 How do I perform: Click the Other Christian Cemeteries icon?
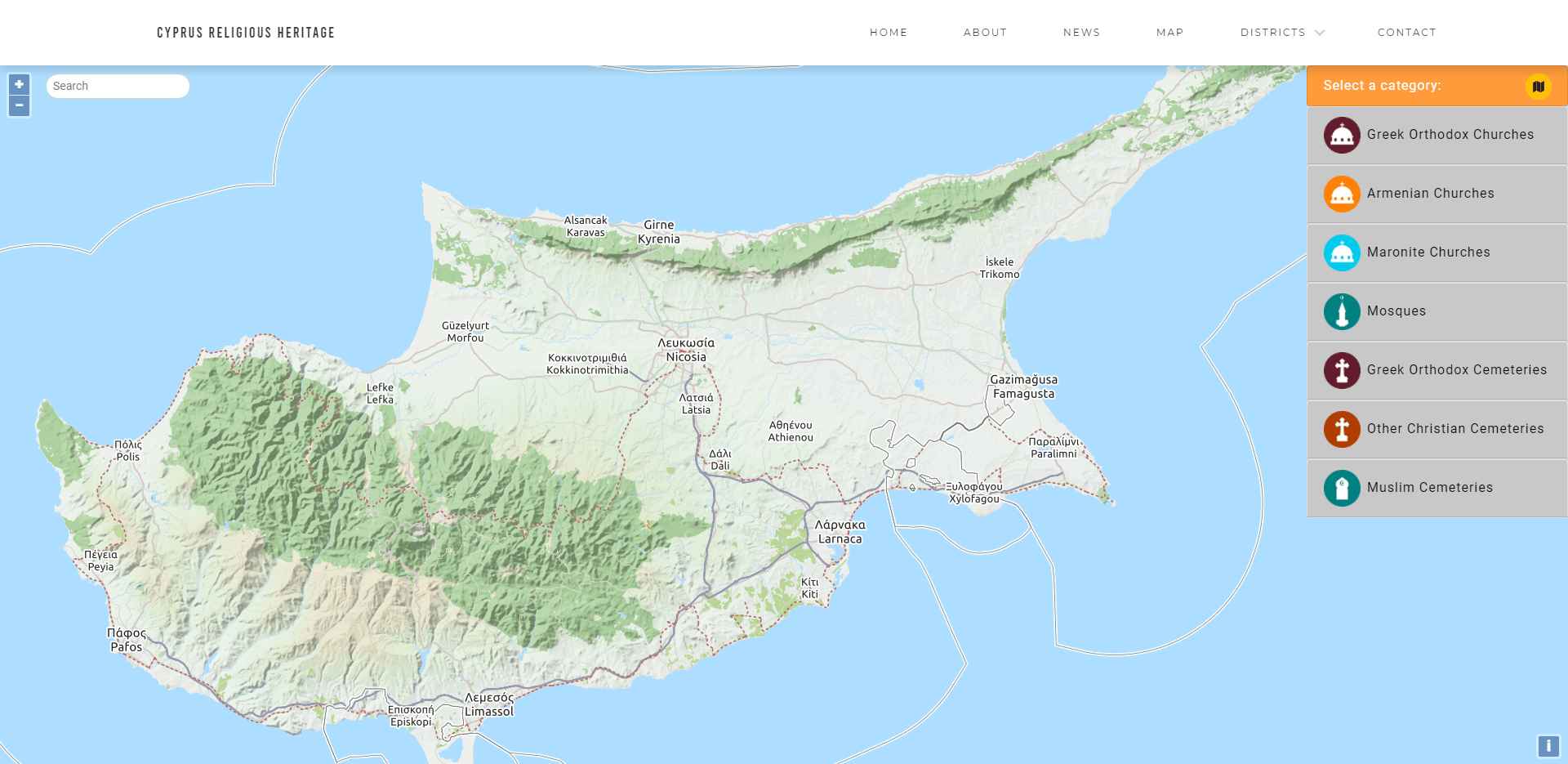(1341, 429)
